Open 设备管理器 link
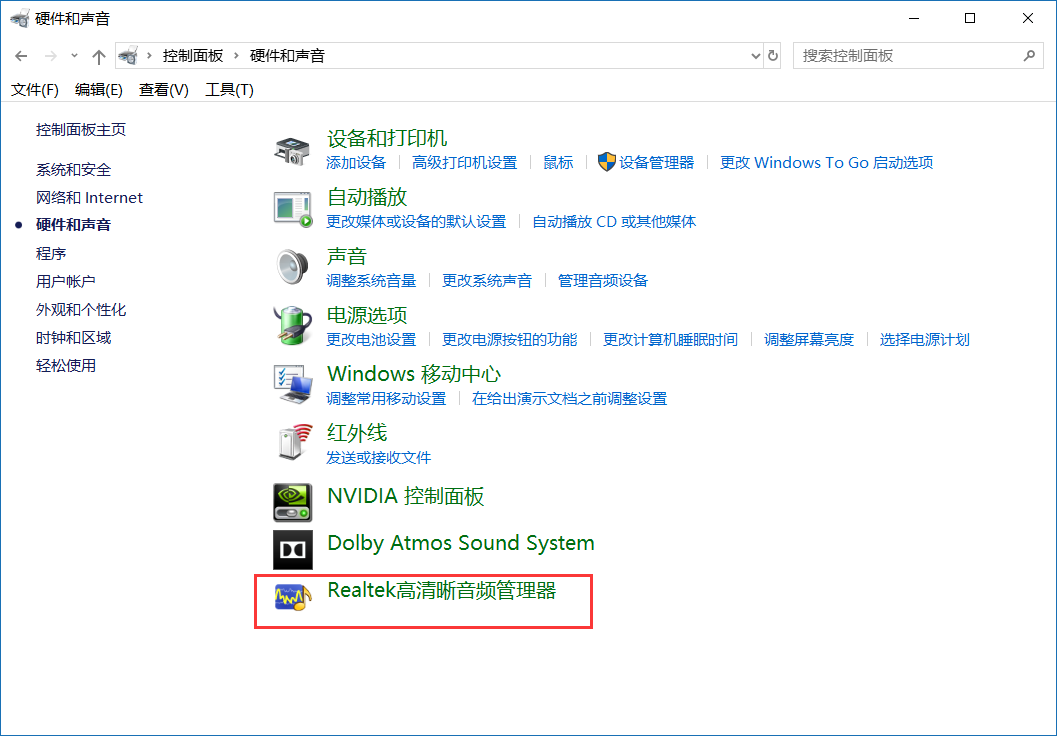The height and width of the screenshot is (736, 1057). click(x=657, y=162)
